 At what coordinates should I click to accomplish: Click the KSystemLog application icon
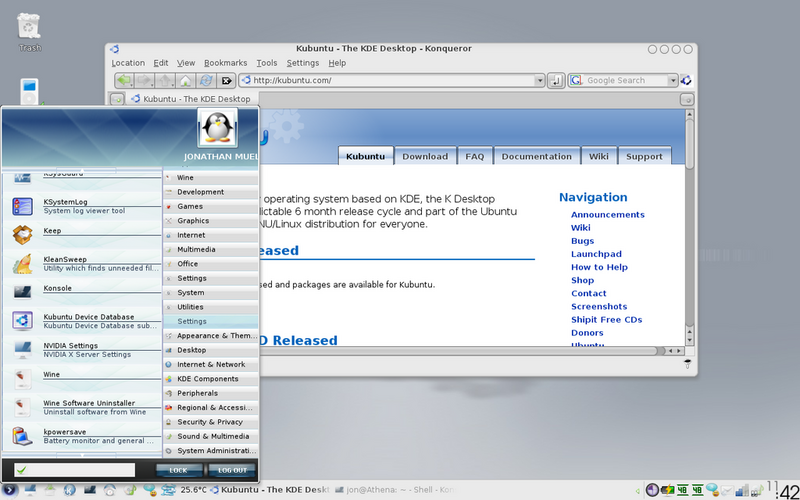(22, 206)
